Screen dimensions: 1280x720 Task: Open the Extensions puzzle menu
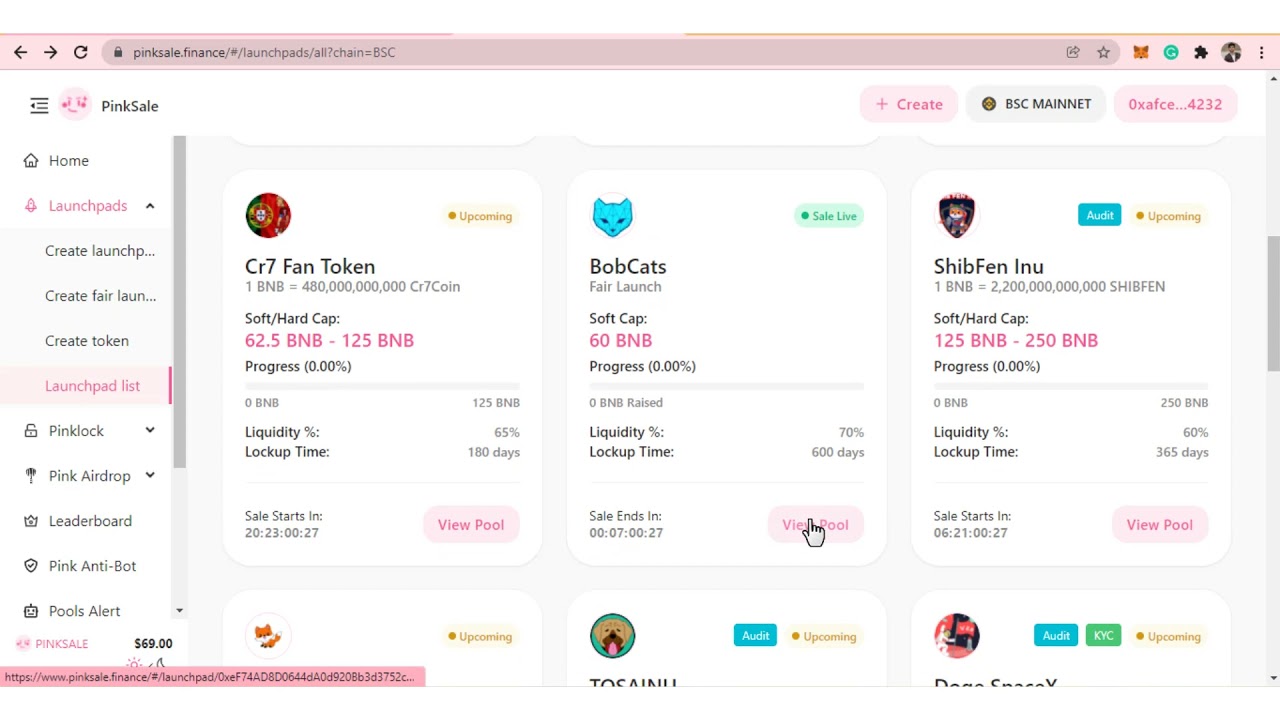point(1201,52)
